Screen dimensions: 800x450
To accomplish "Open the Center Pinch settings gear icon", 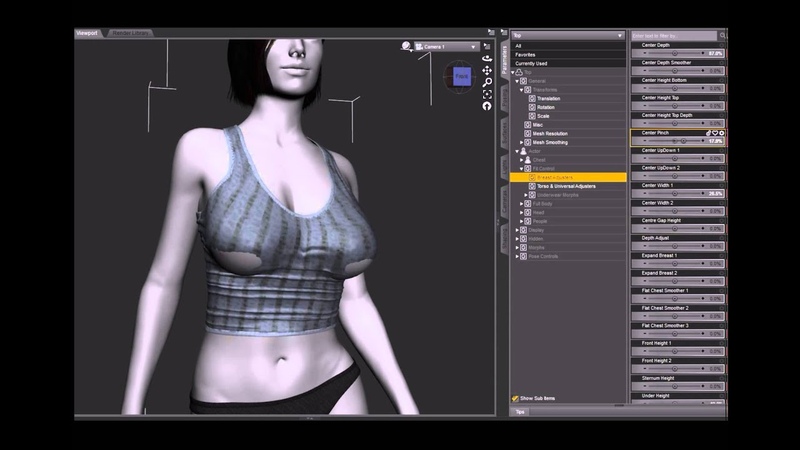I will [x=721, y=133].
